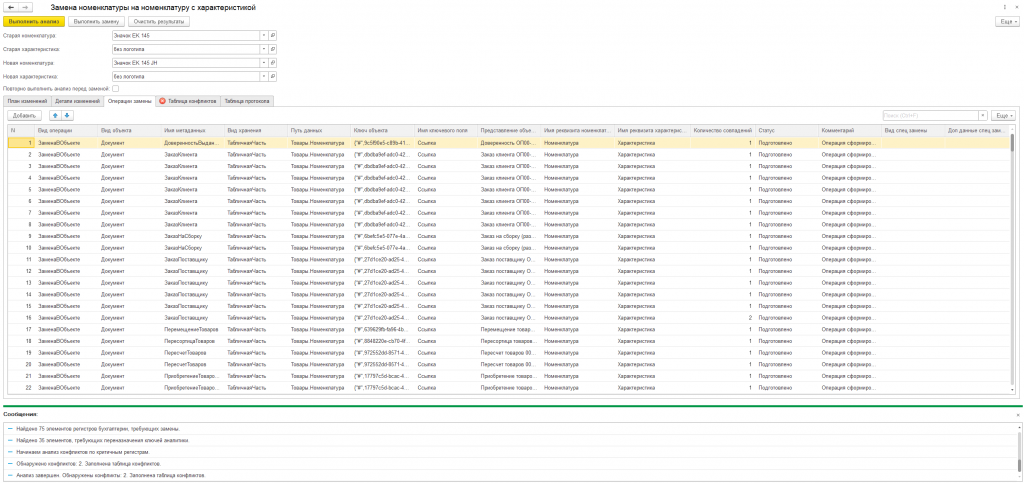Go forward with the right arrow
Viewport: 1024px width, 484px height.
(24, 7)
